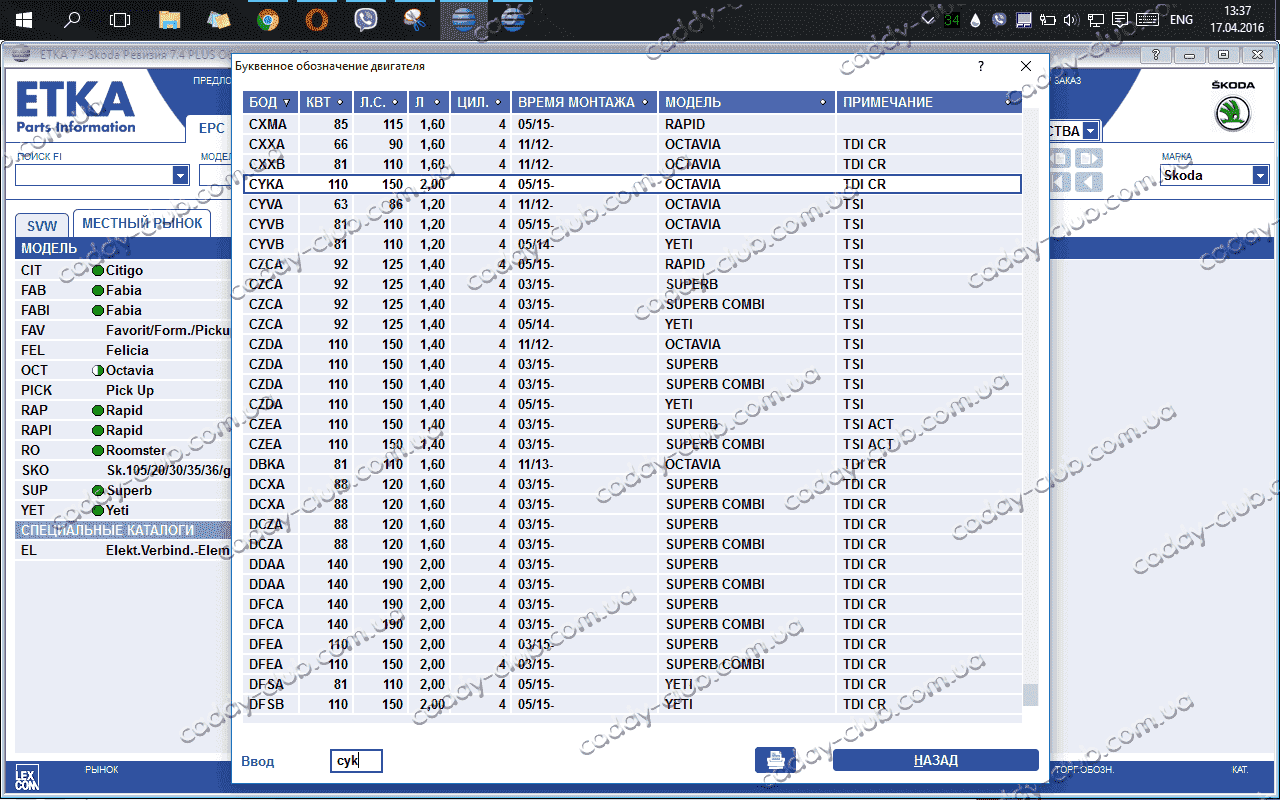Select the EL Elekt.Verbind. special catalog
The image size is (1280, 800).
pos(124,550)
